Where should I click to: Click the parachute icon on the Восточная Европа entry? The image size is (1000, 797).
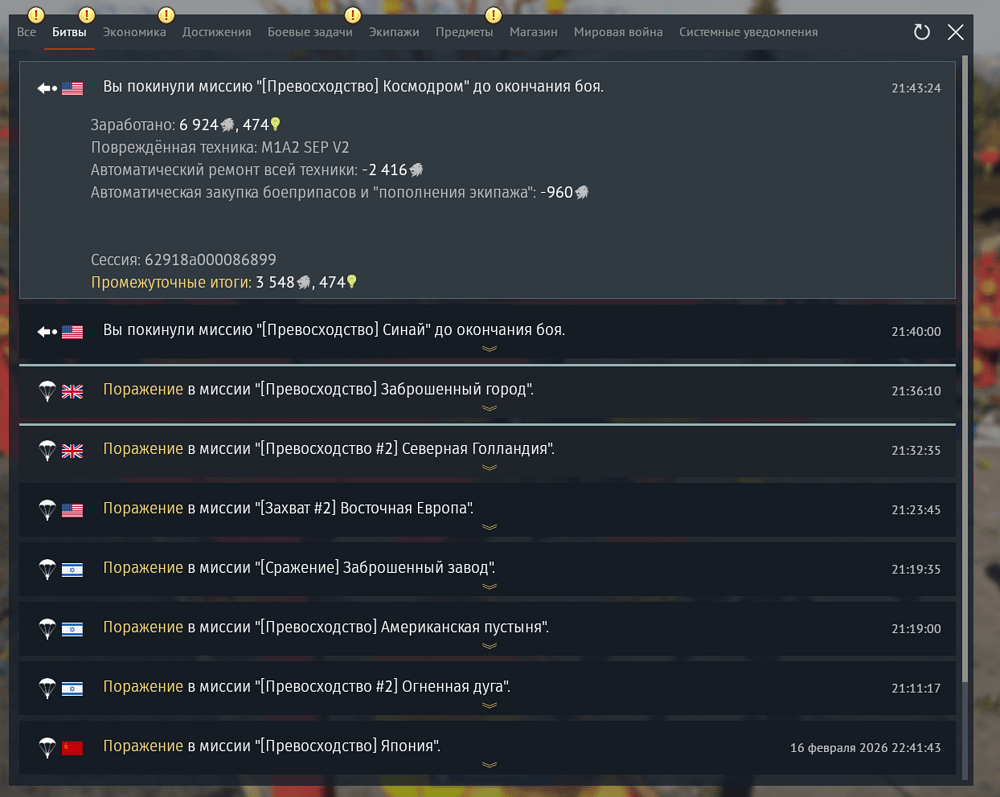click(47, 509)
